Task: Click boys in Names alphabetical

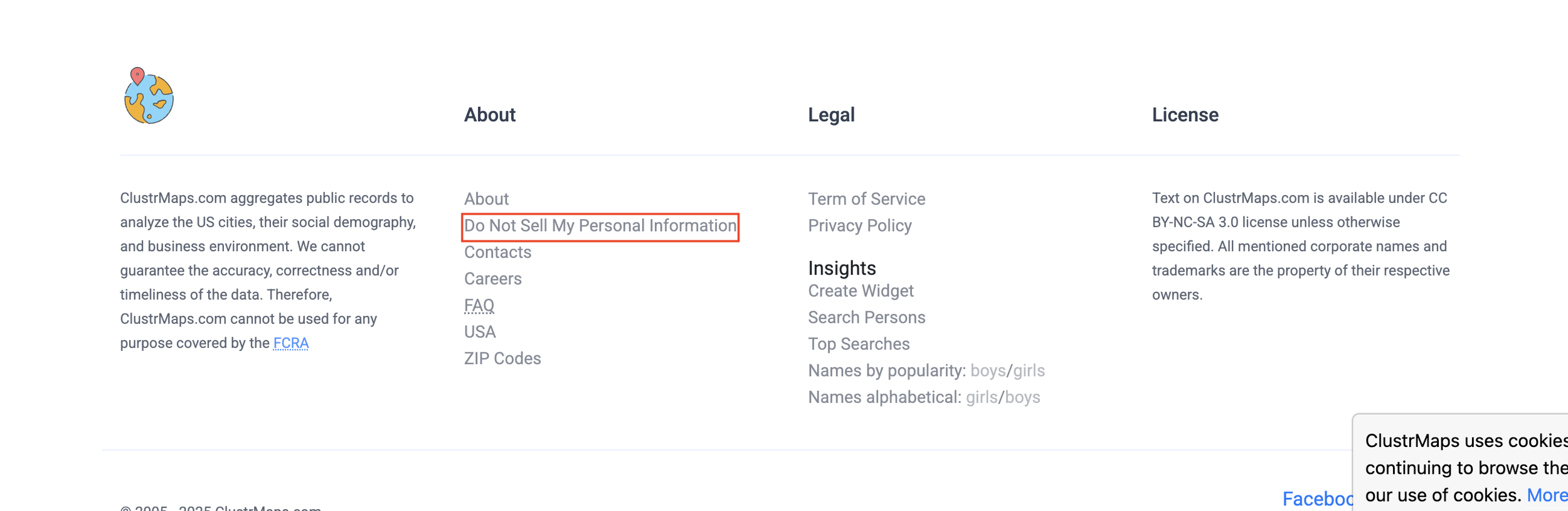Action: [x=1022, y=397]
